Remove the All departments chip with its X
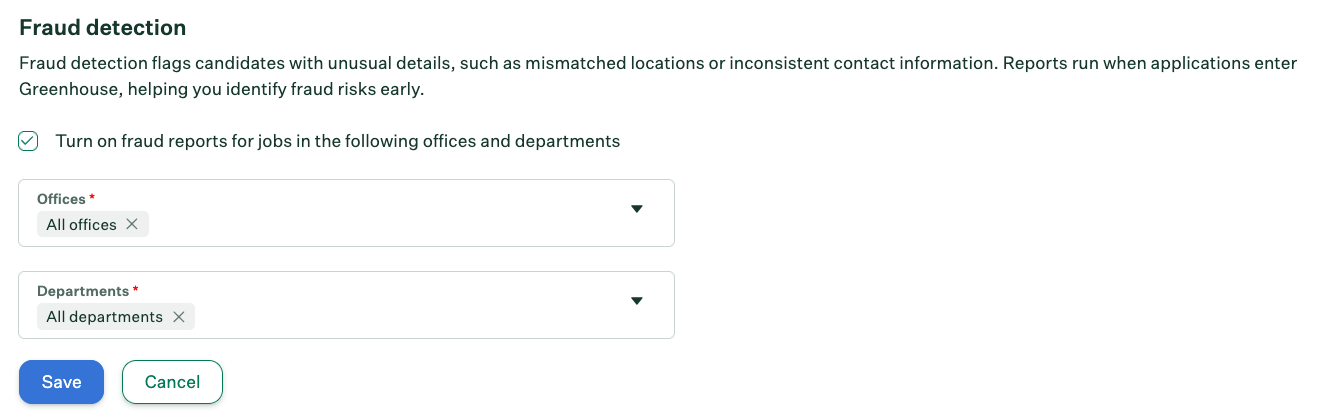This screenshot has height=412, width=1321. [179, 317]
